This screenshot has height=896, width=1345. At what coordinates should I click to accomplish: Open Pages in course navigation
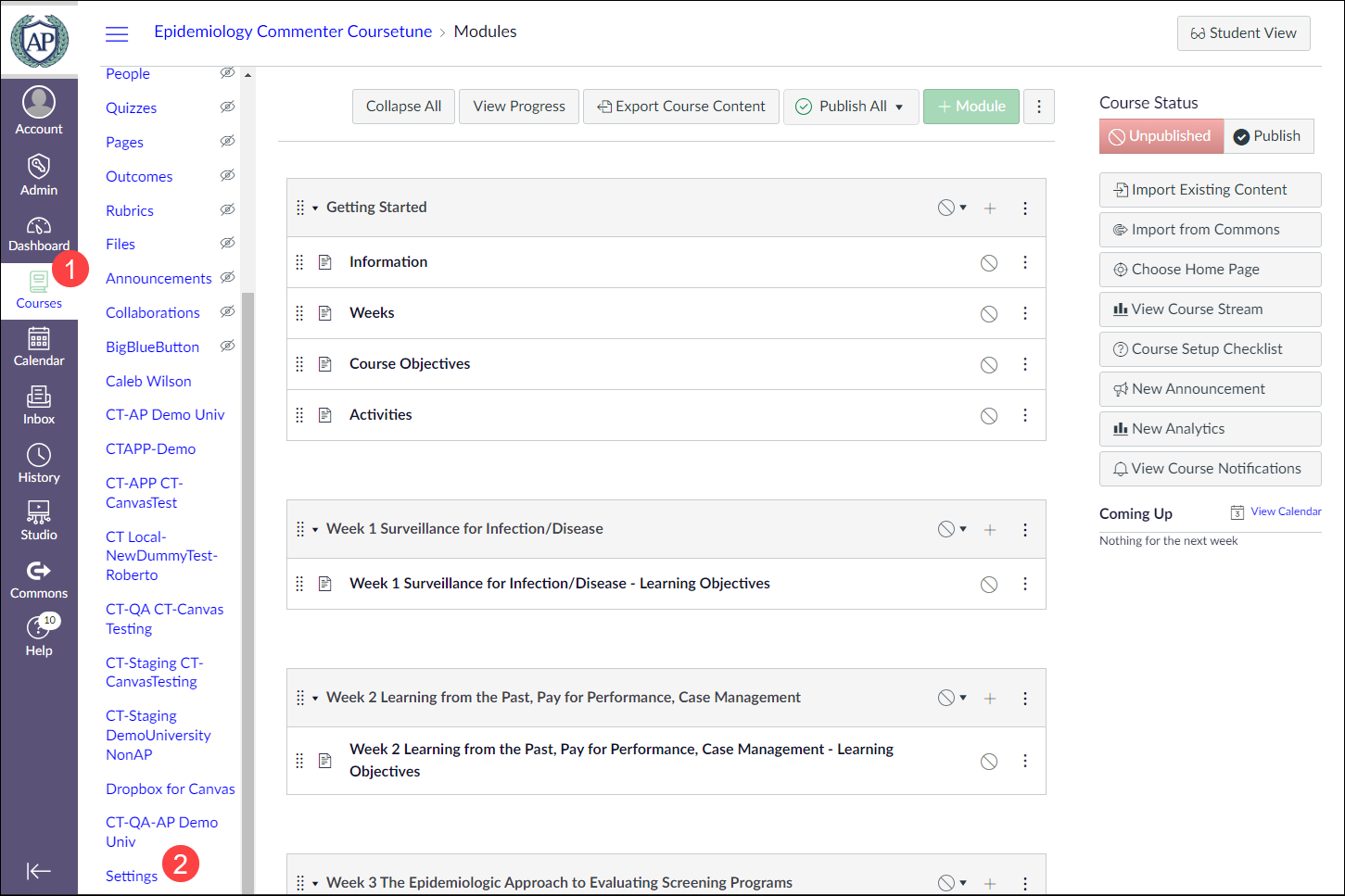point(124,142)
